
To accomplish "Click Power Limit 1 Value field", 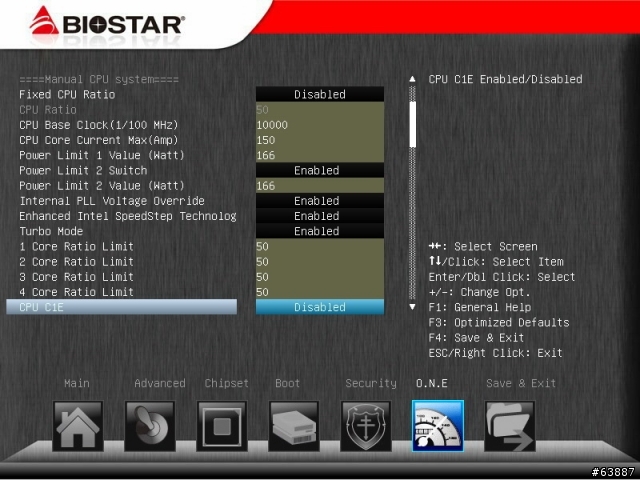I will (320, 155).
